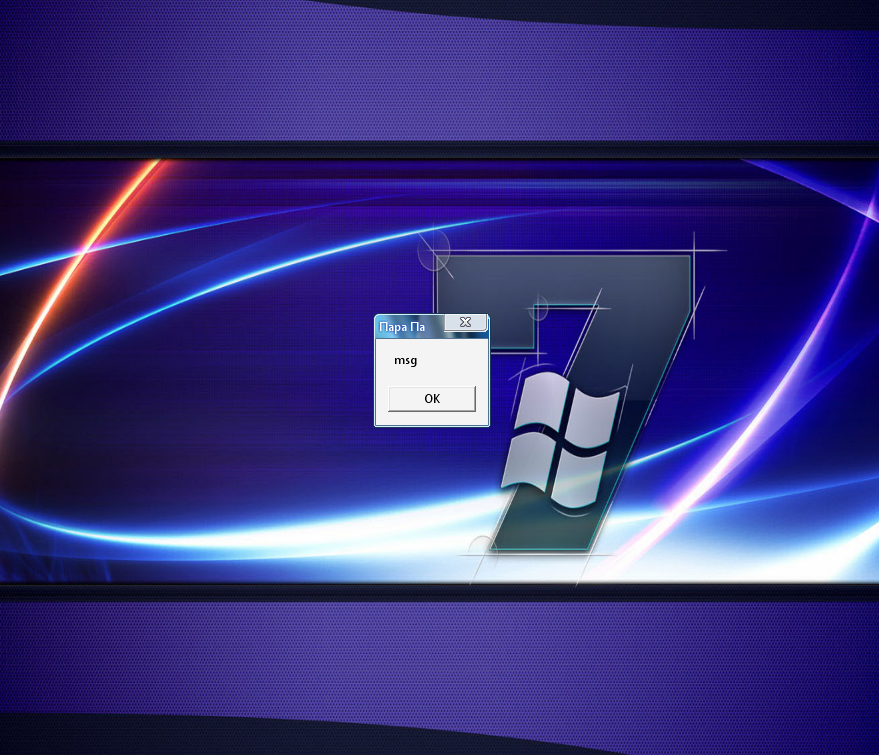Click the msg text in dialog

(405, 360)
